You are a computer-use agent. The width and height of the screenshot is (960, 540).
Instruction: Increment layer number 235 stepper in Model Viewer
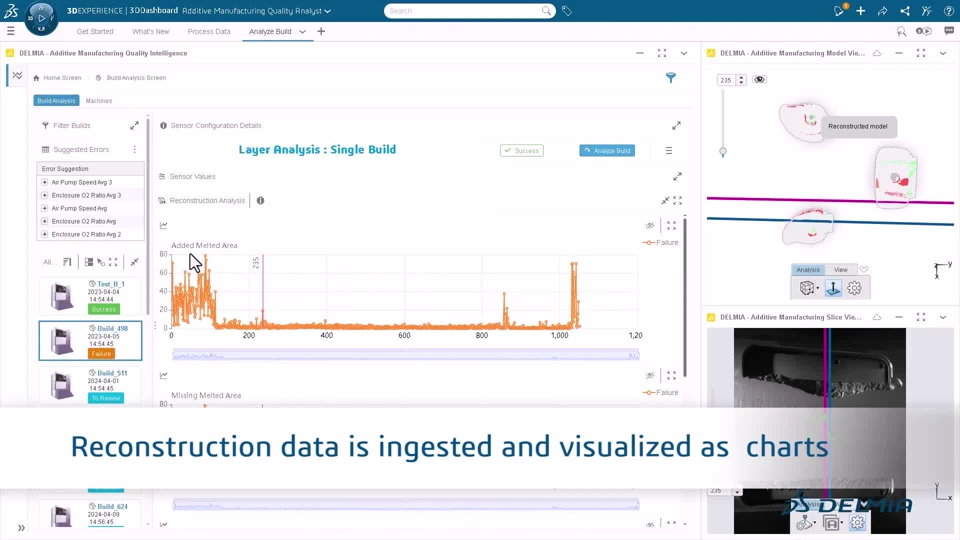pos(741,77)
